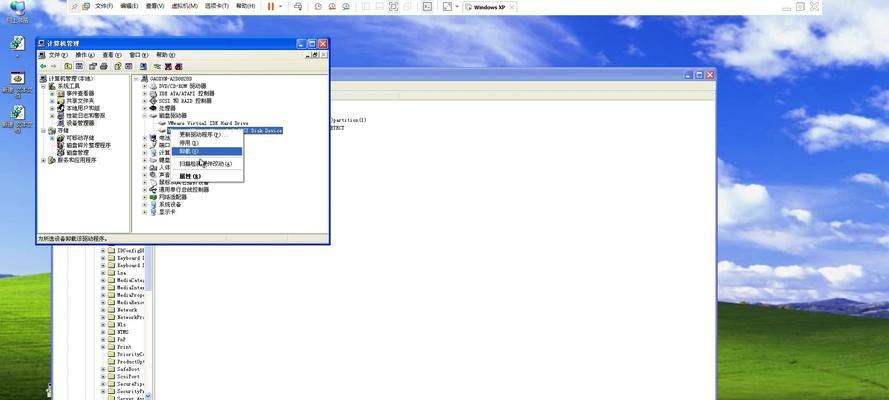Image resolution: width=889 pixels, height=400 pixels.
Task: Select 事件查看器 in the console tree
Action: click(x=80, y=93)
